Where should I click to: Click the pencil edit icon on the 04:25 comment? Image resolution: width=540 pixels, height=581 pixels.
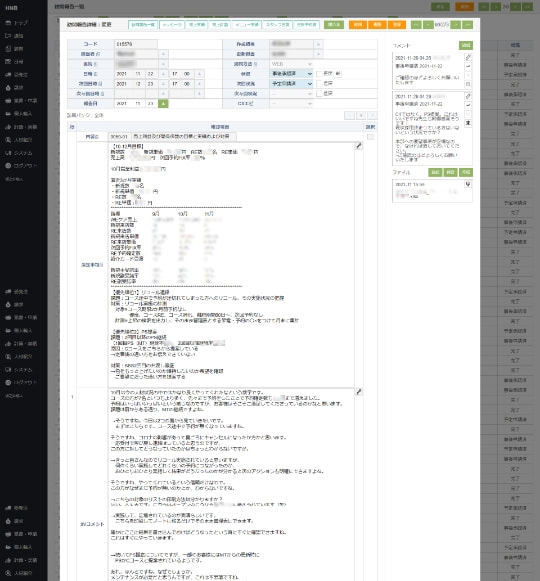pos(468,57)
